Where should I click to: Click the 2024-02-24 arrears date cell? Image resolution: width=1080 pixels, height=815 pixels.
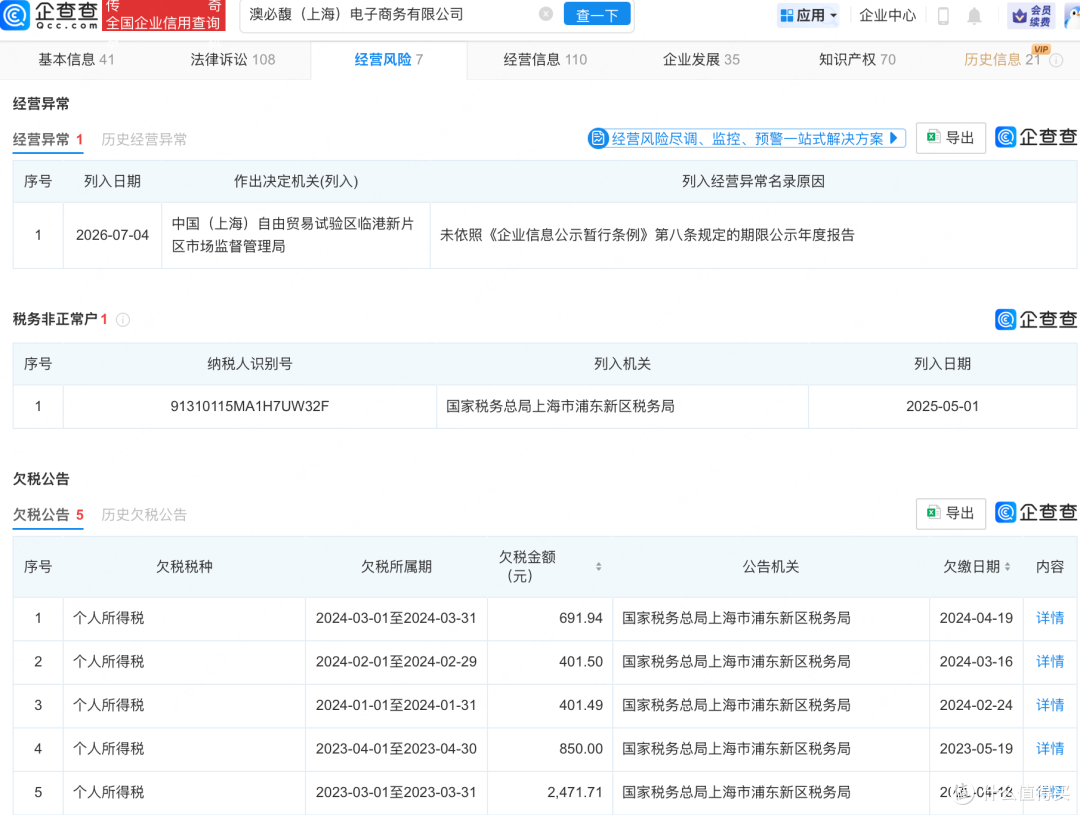(976, 705)
